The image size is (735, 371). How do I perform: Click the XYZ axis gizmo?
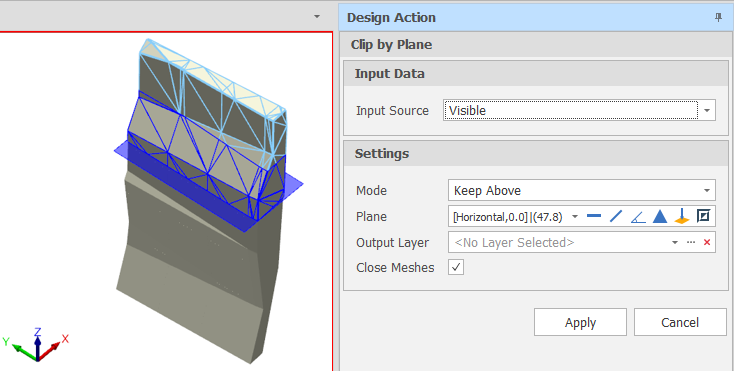[x=37, y=345]
